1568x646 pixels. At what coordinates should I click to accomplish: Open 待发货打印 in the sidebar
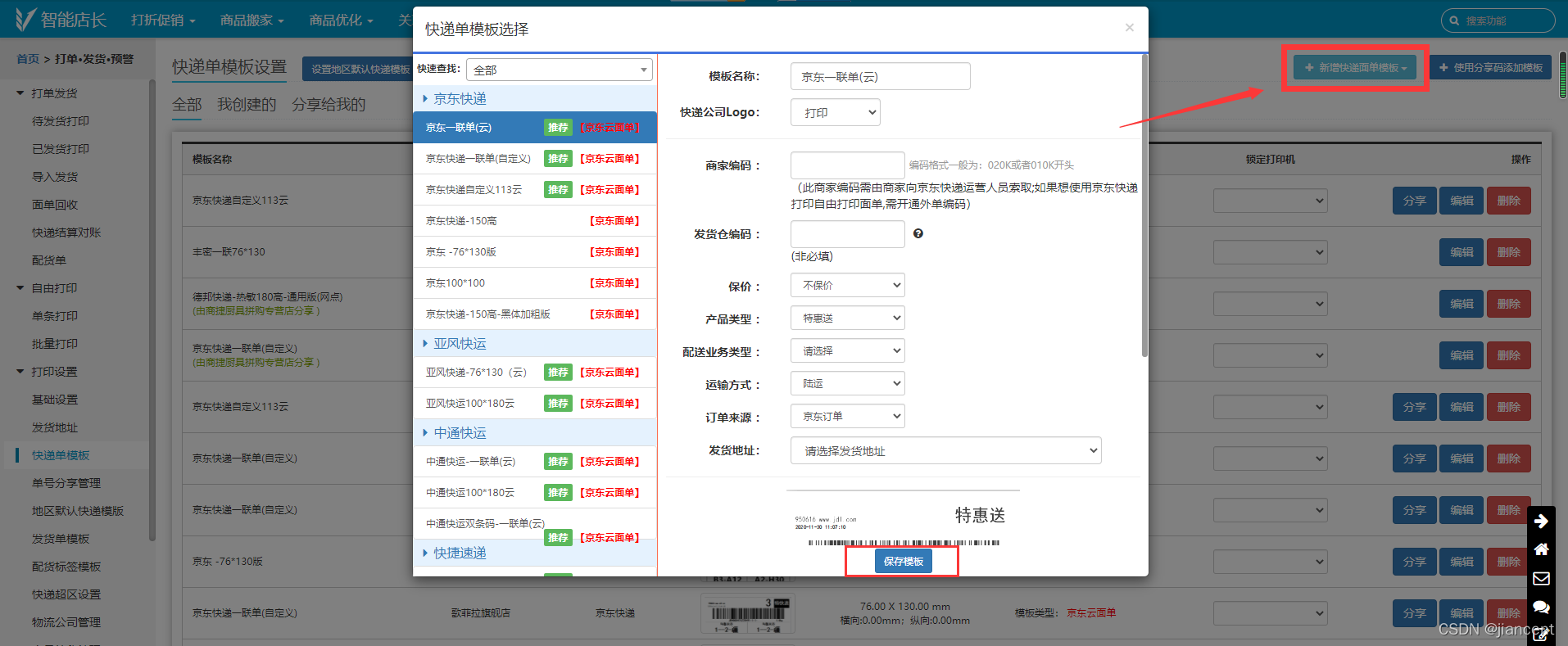coord(61,121)
